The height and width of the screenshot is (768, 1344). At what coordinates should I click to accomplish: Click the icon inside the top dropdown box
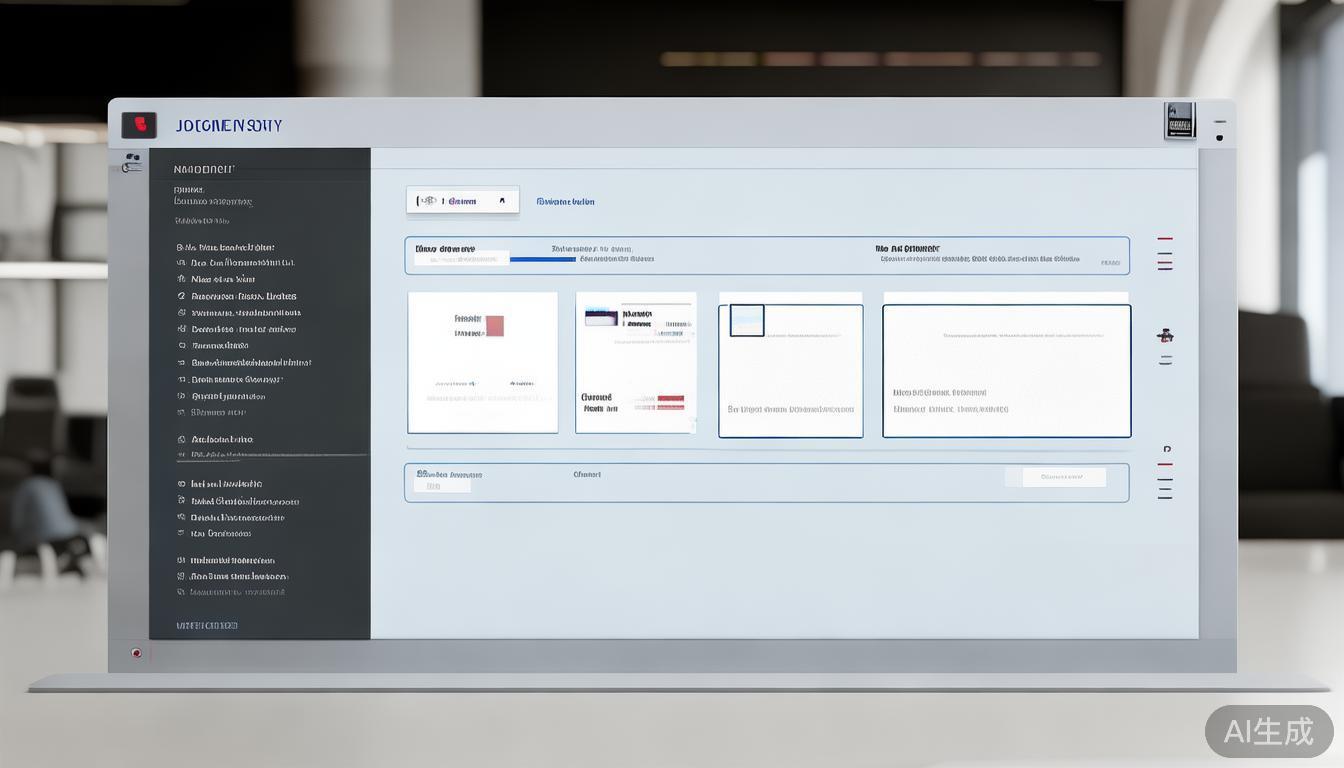point(427,201)
